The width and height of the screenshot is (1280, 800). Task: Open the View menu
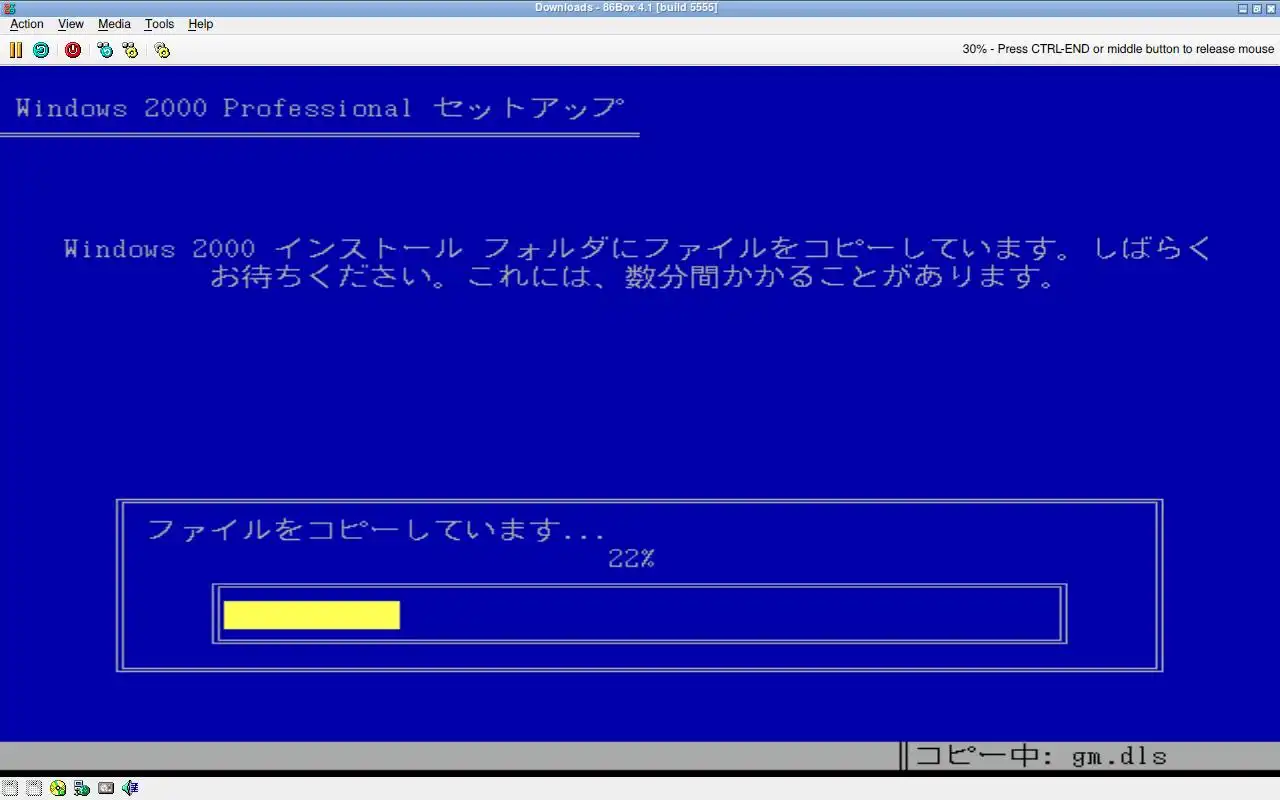tap(71, 24)
